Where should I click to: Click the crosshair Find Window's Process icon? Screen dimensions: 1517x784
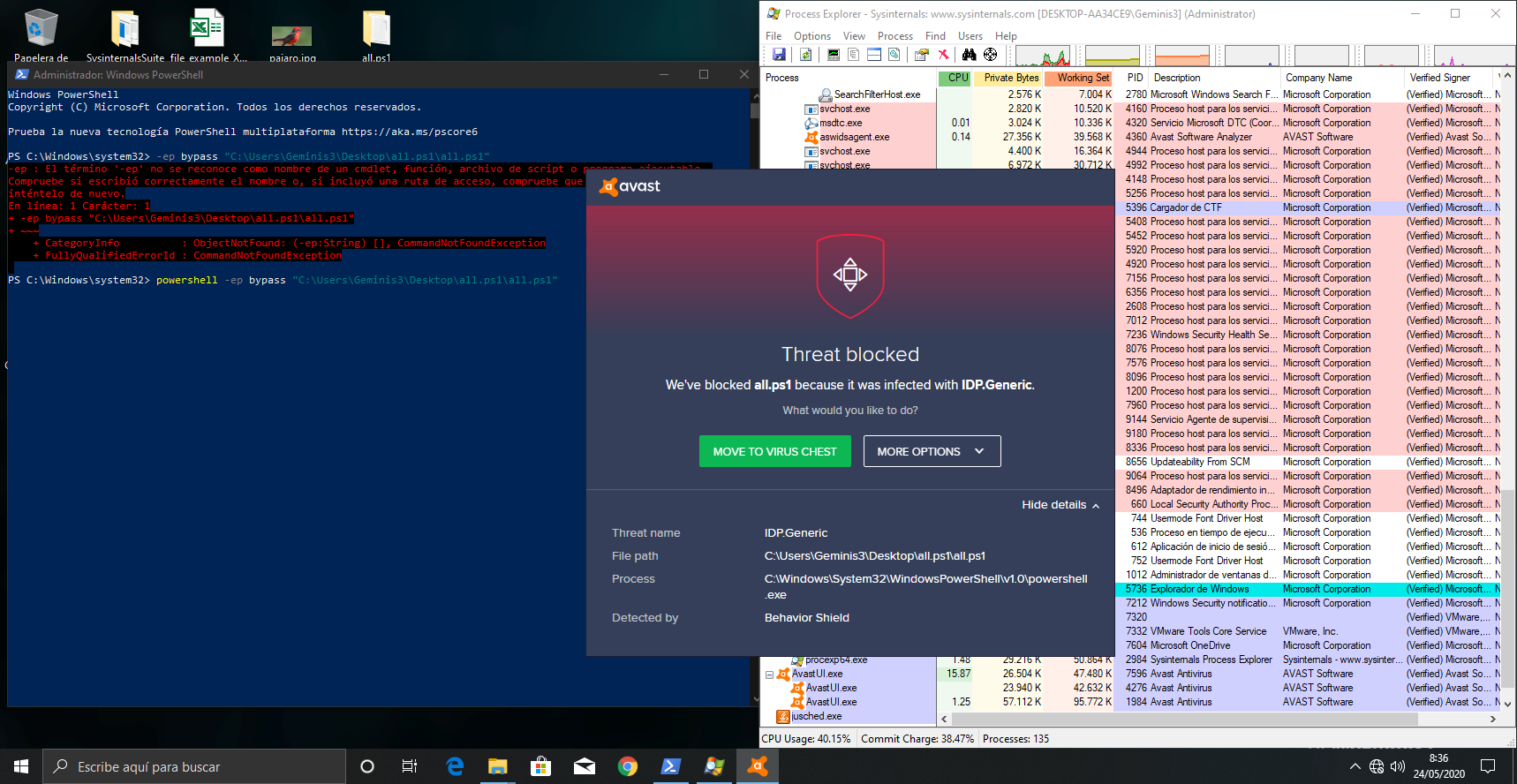point(990,55)
